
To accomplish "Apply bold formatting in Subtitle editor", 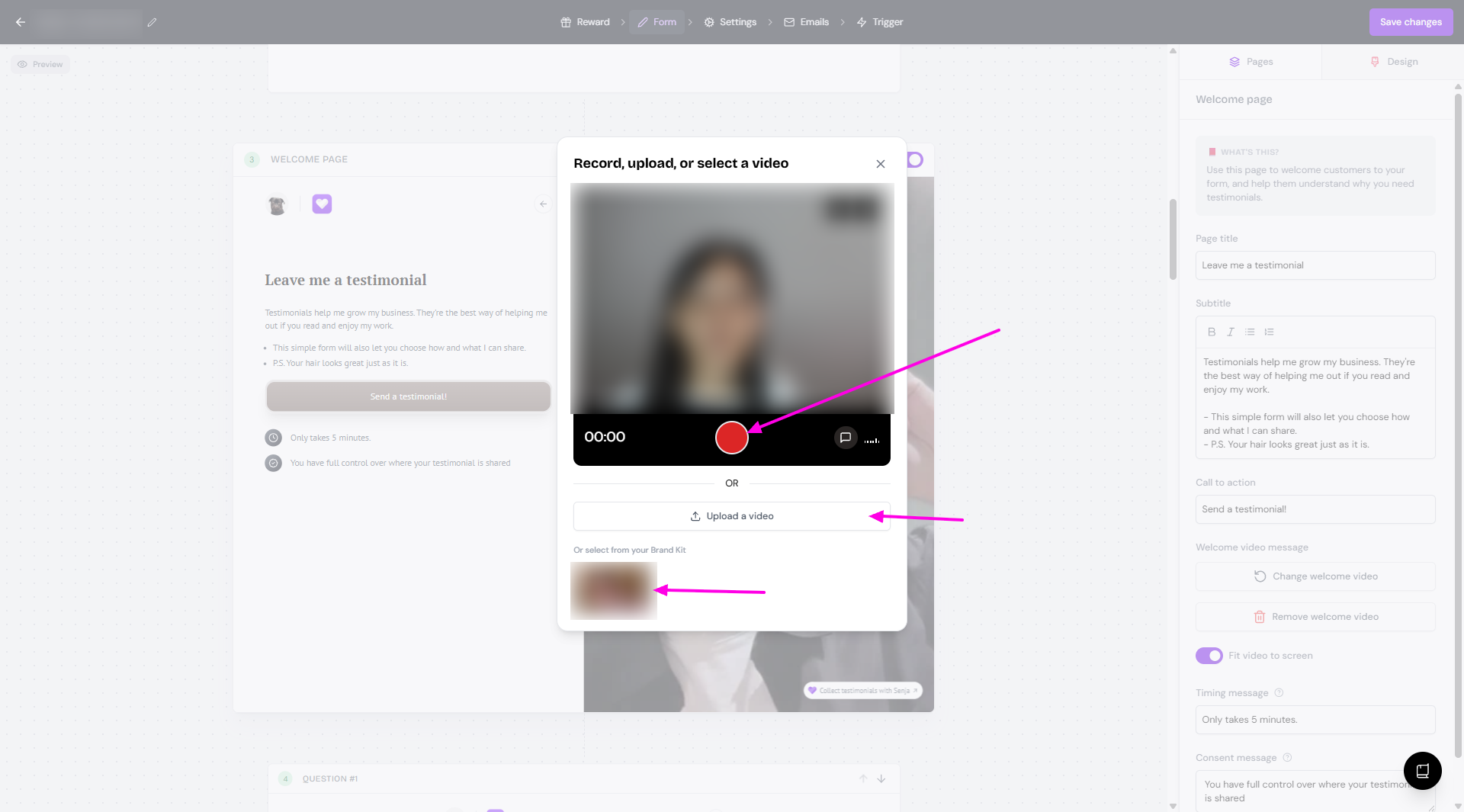I will point(1212,332).
